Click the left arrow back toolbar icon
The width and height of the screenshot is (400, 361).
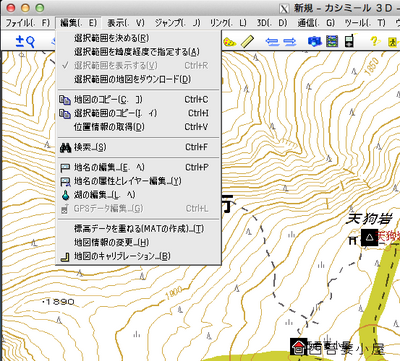(272, 42)
